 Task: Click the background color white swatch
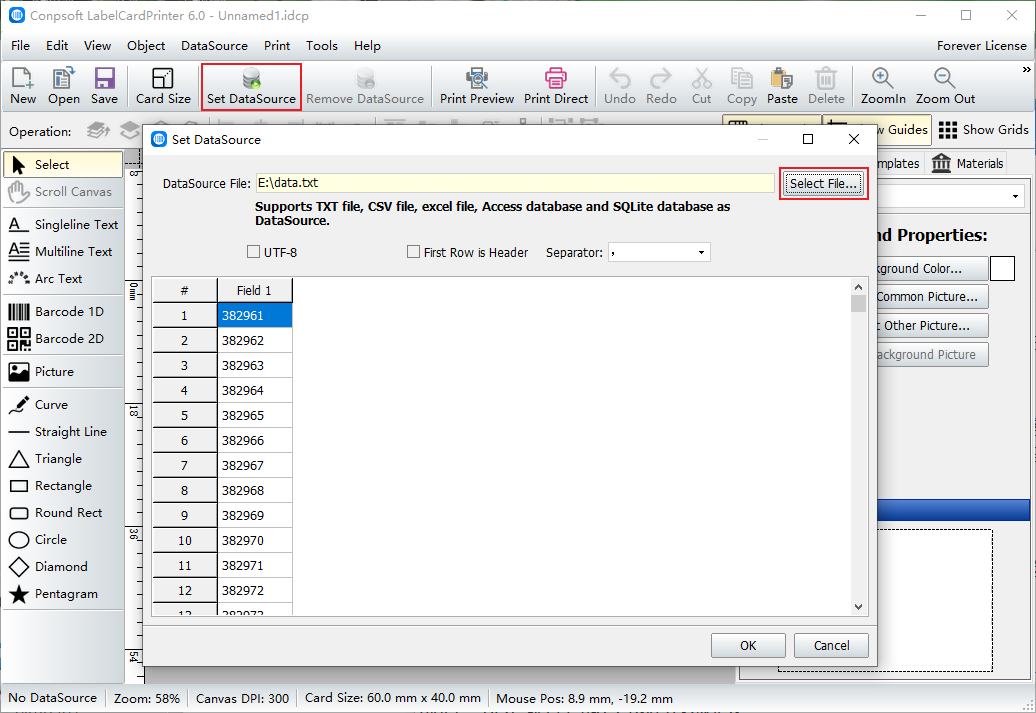point(1002,268)
